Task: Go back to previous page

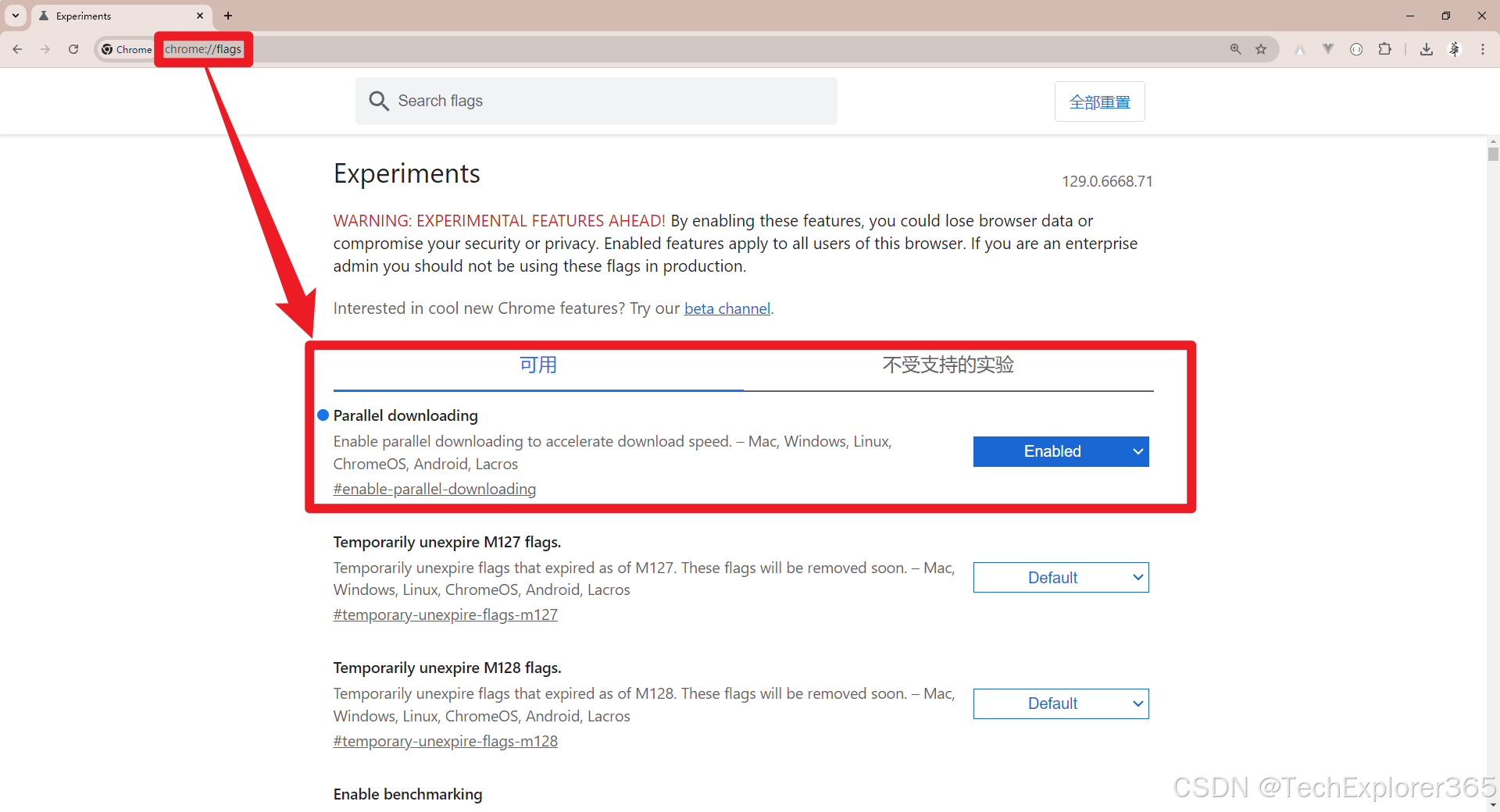Action: click(17, 49)
